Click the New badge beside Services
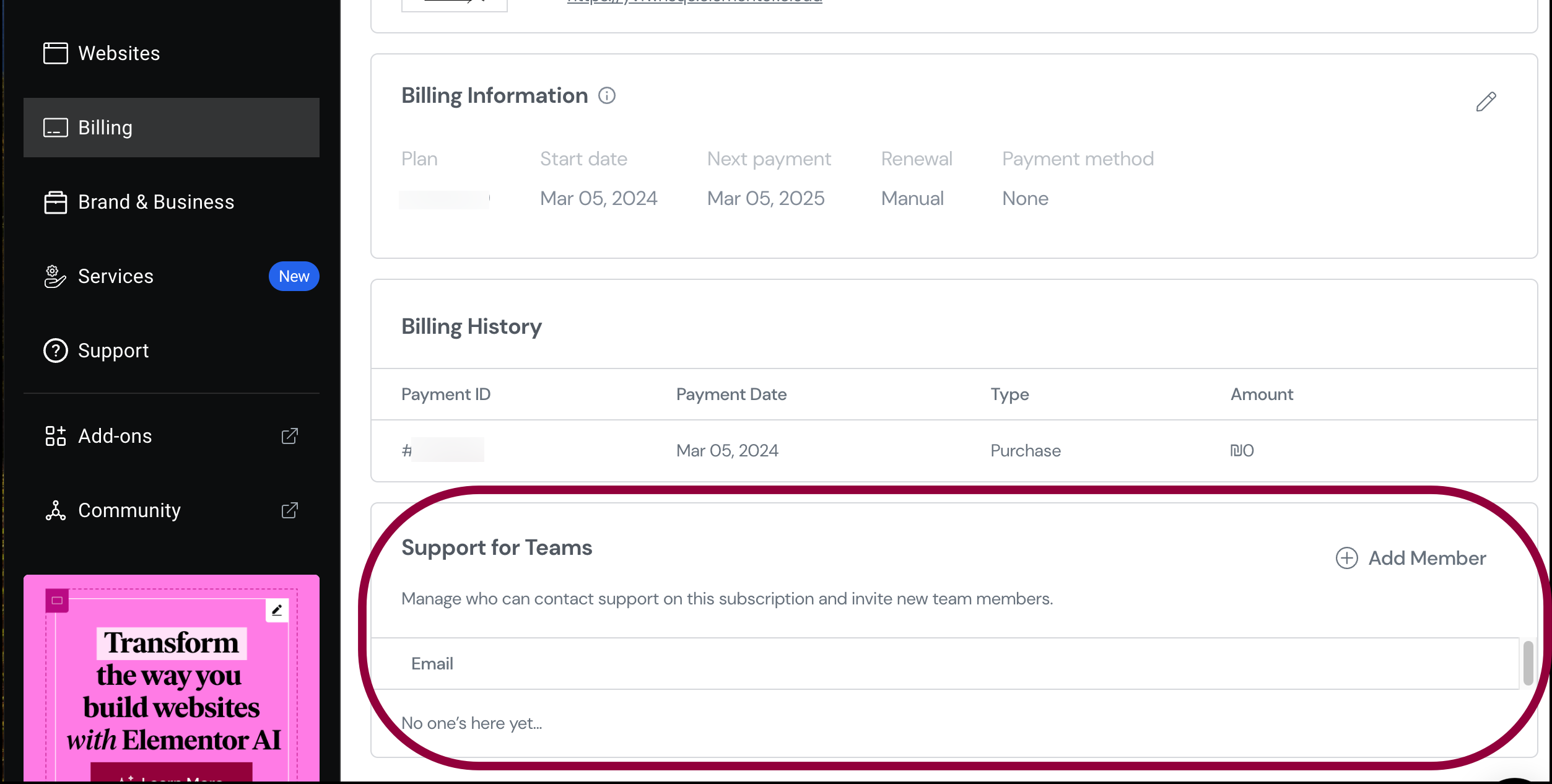Screen dimensions: 1552x784 294,276
